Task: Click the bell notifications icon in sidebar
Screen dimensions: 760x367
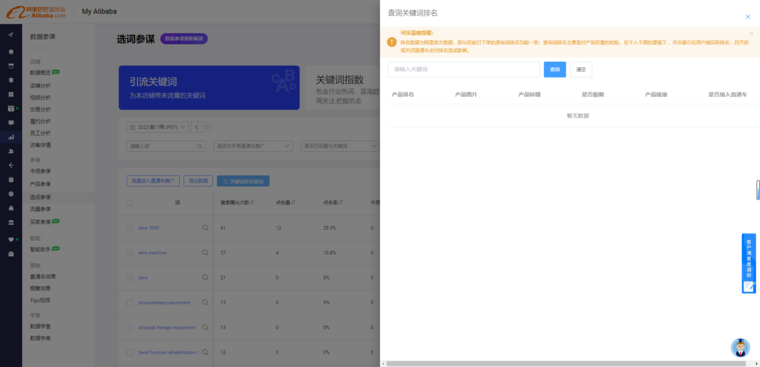Action: [x=11, y=208]
